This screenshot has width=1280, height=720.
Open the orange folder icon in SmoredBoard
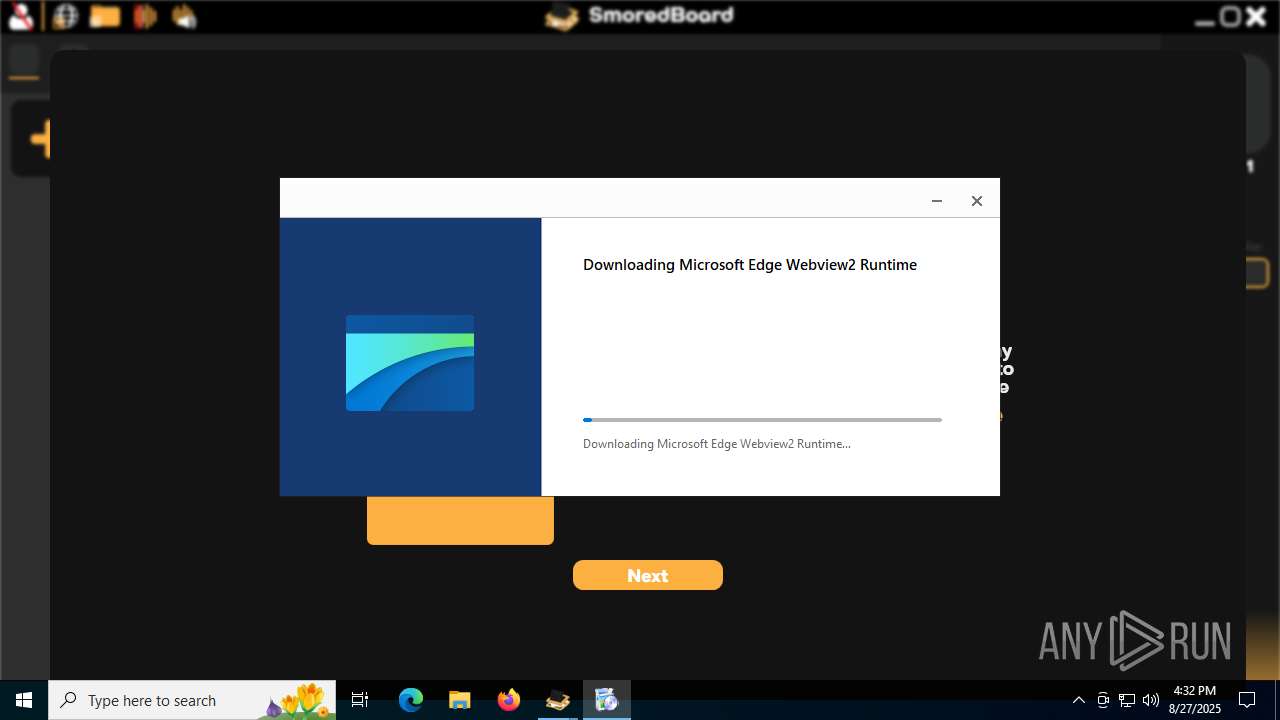[x=105, y=16]
